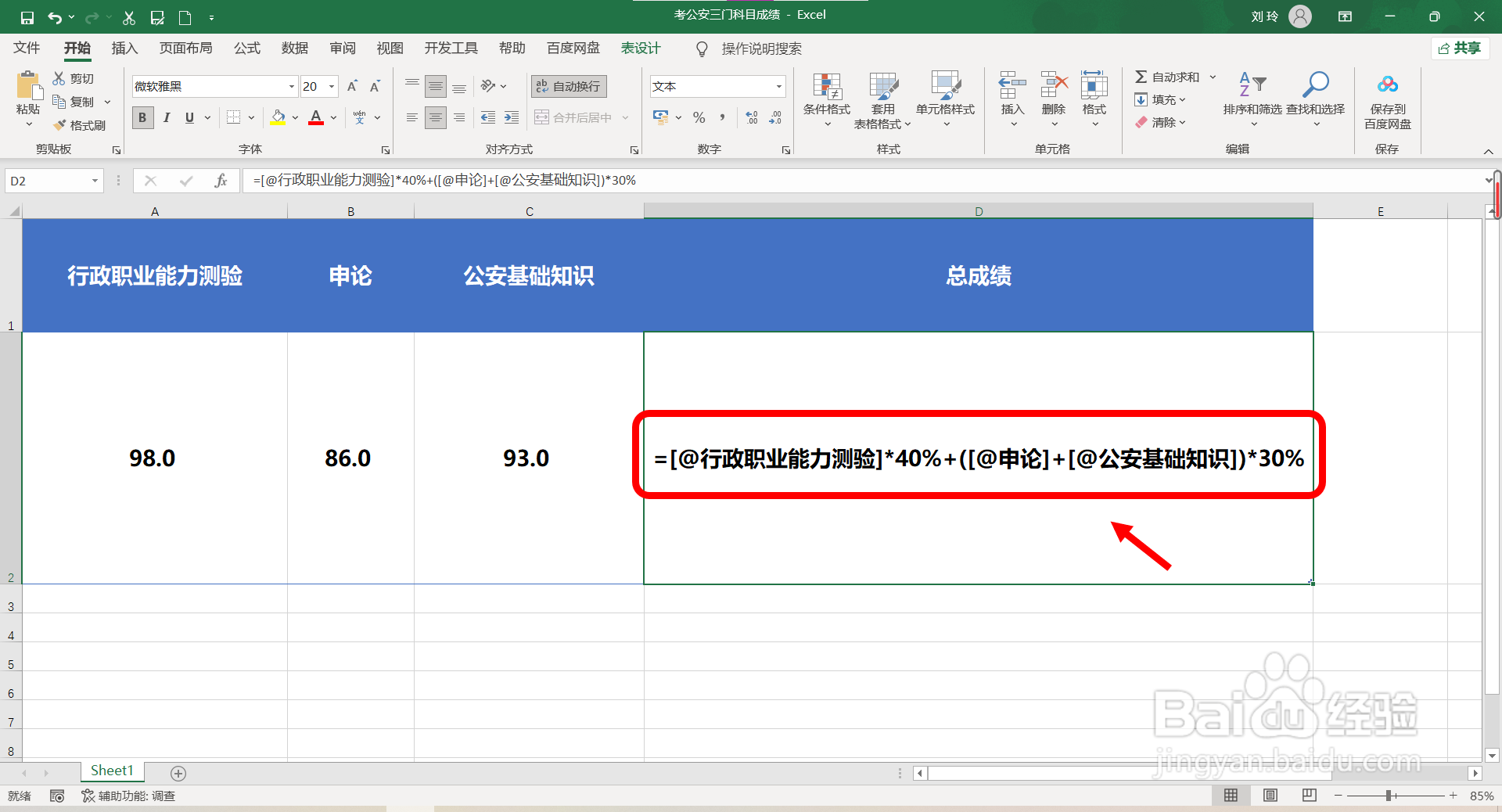Toggle 自动换行 wrap text
This screenshot has height=812, width=1502.
[x=569, y=86]
